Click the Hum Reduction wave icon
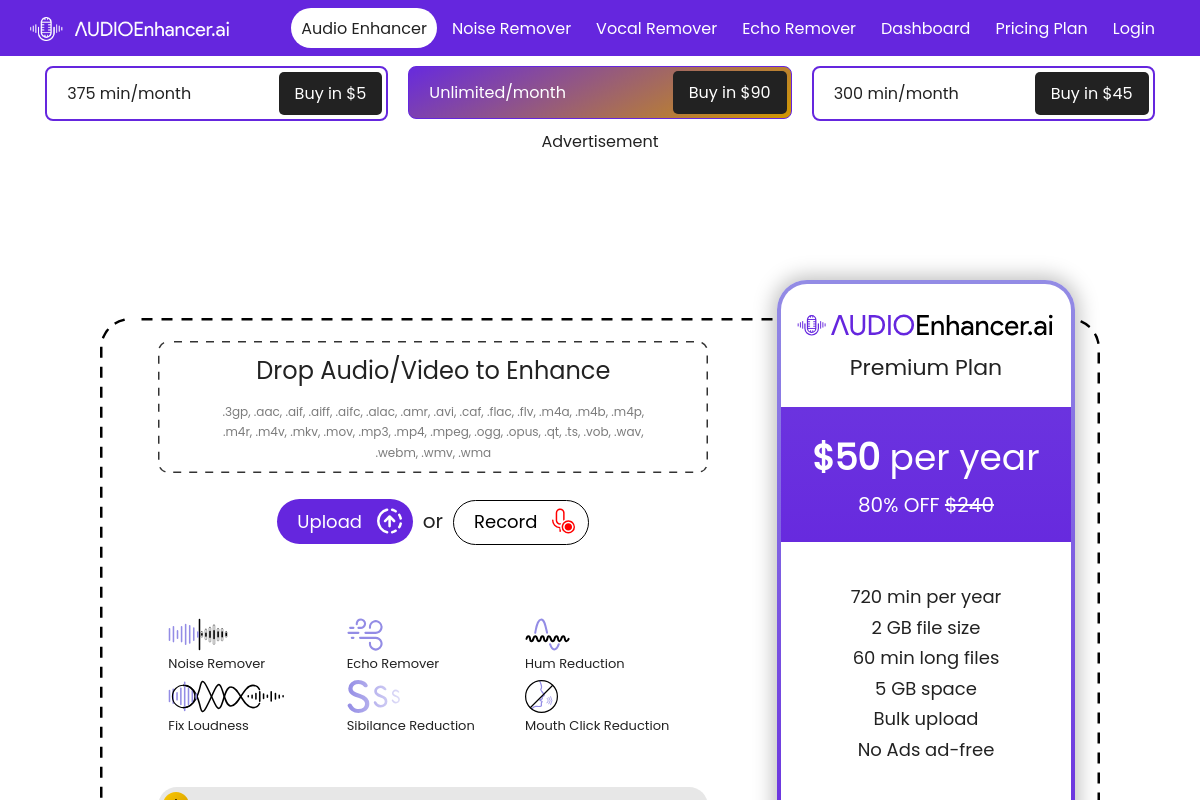The height and width of the screenshot is (800, 1200). click(x=547, y=634)
